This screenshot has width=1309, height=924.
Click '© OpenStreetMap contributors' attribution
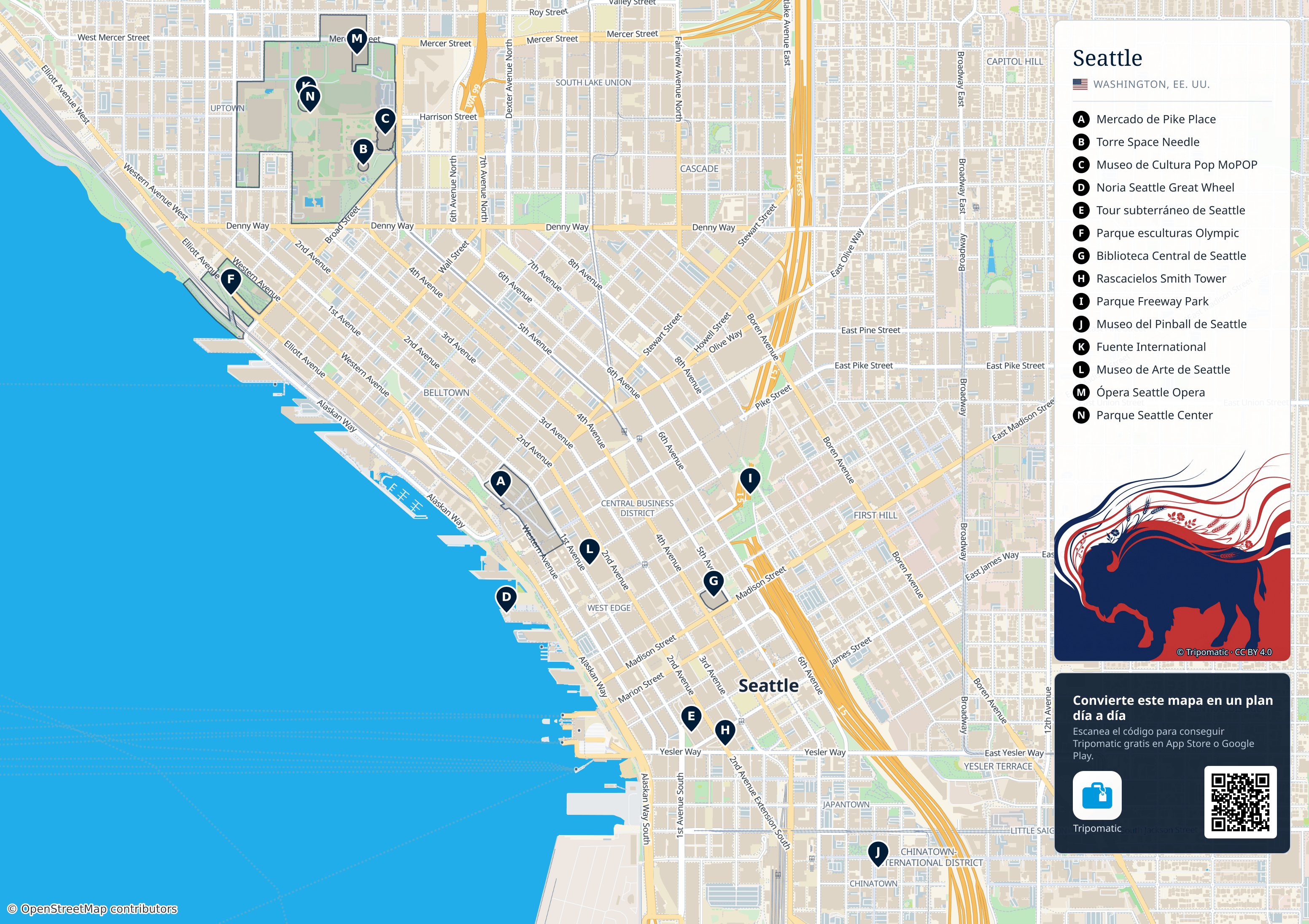pos(92,909)
